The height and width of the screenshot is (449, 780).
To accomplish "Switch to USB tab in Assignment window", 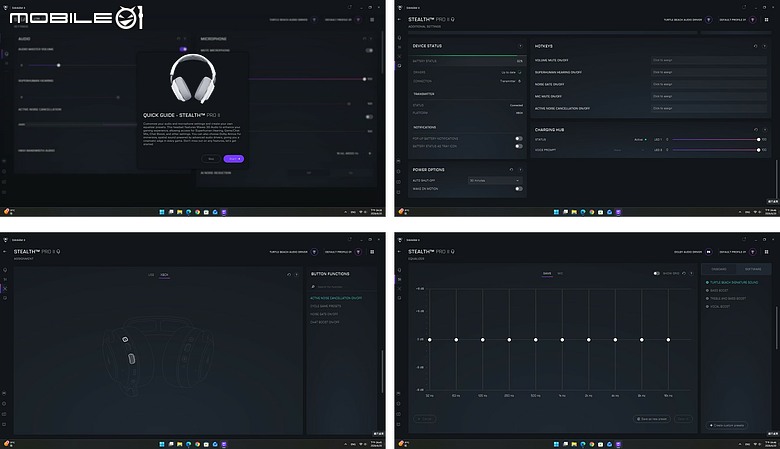I will point(151,275).
